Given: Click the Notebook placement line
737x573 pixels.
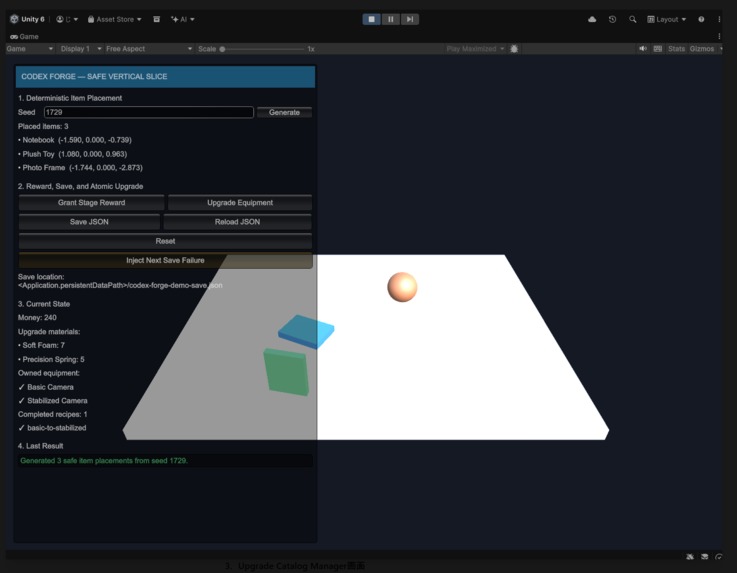Looking at the screenshot, I should tap(75, 140).
